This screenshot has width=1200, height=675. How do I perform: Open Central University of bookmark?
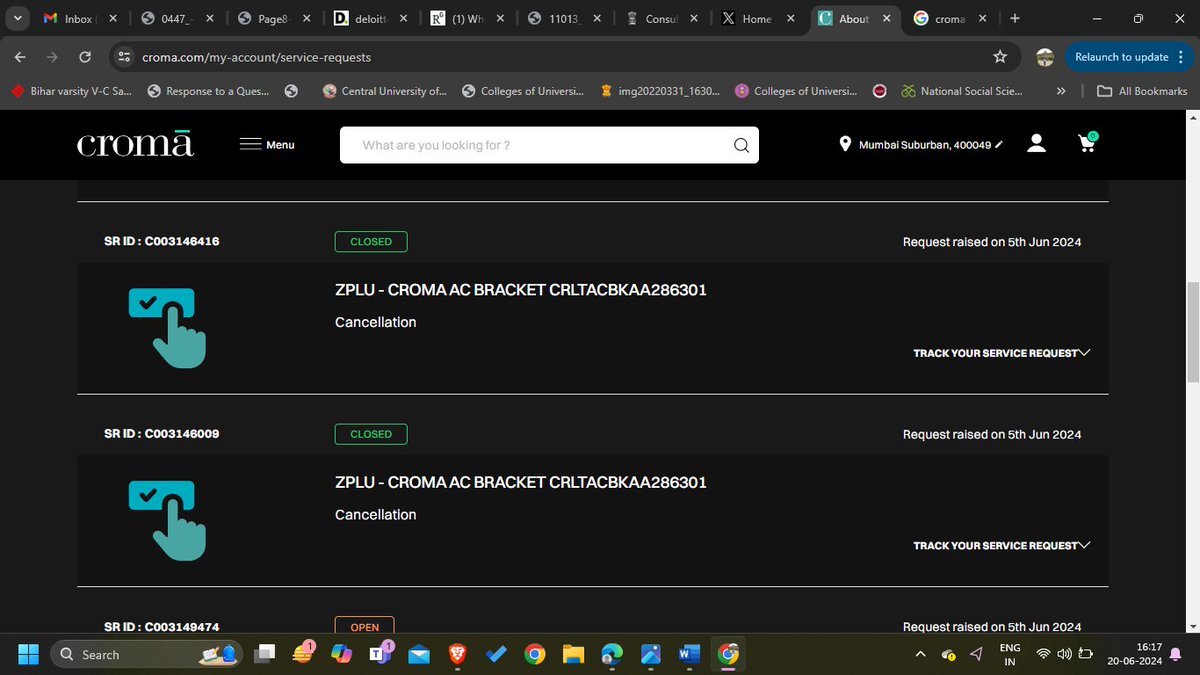pos(386,91)
